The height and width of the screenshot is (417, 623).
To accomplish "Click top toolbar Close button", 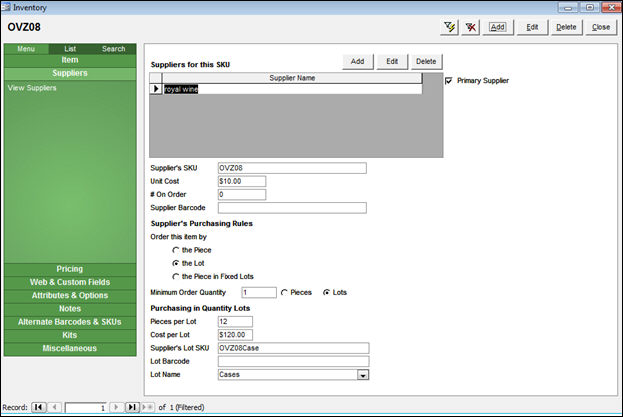I will point(601,27).
